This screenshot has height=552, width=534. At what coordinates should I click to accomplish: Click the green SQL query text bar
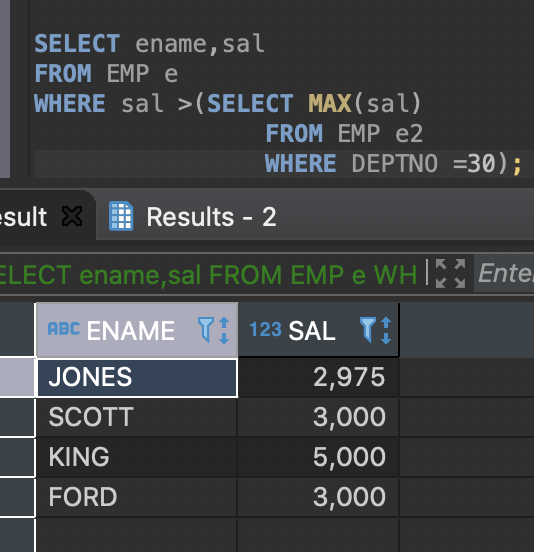point(208,275)
